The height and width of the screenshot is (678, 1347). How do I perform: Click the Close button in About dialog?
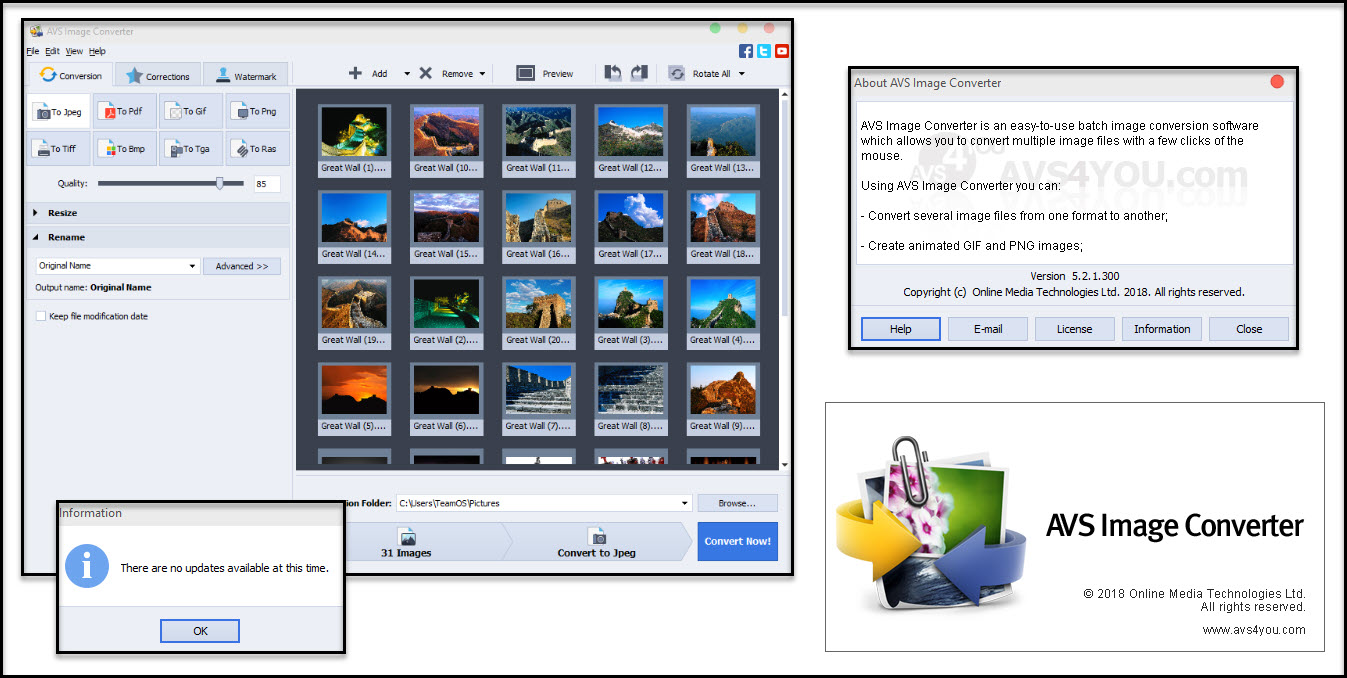pyautogui.click(x=1249, y=329)
